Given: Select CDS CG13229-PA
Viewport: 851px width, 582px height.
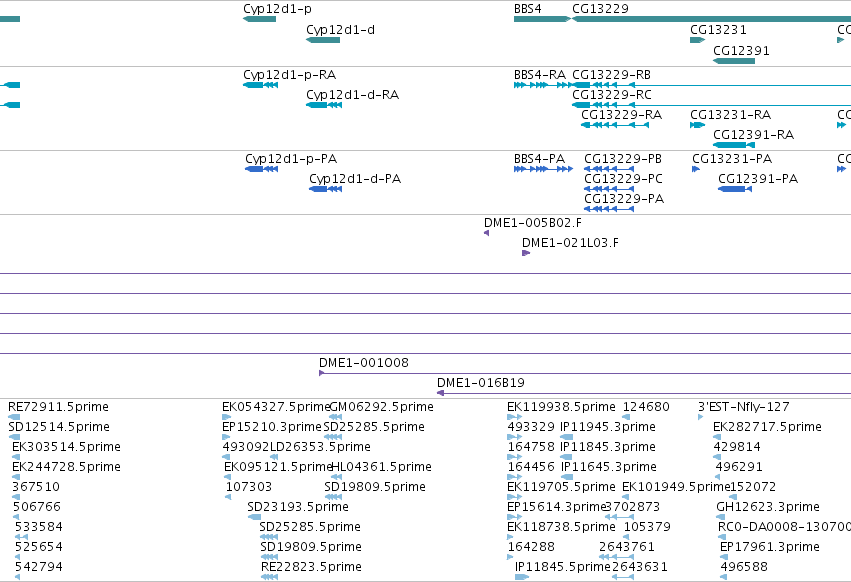Looking at the screenshot, I should (x=609, y=209).
